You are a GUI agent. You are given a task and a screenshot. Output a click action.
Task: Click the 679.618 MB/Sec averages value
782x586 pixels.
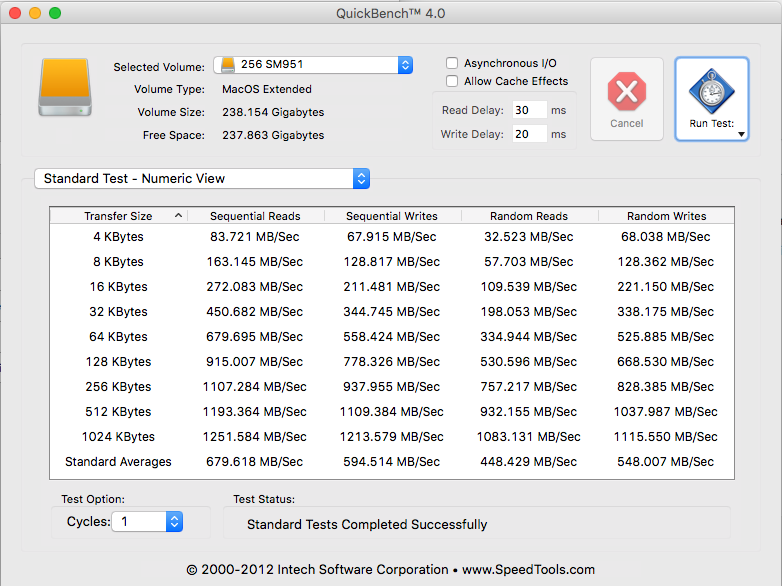click(255, 461)
